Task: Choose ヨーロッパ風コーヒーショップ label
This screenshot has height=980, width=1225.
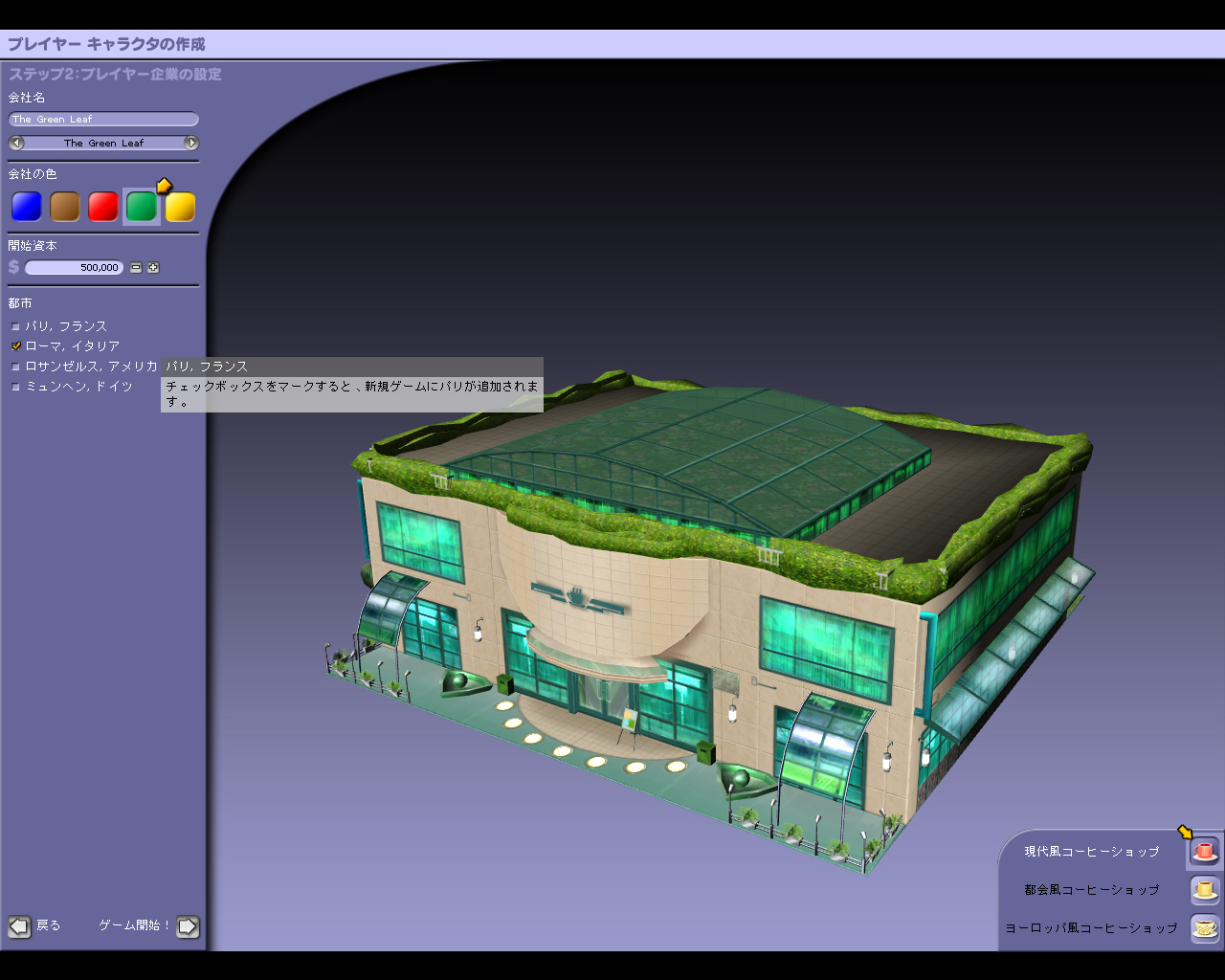Action: [x=1091, y=928]
